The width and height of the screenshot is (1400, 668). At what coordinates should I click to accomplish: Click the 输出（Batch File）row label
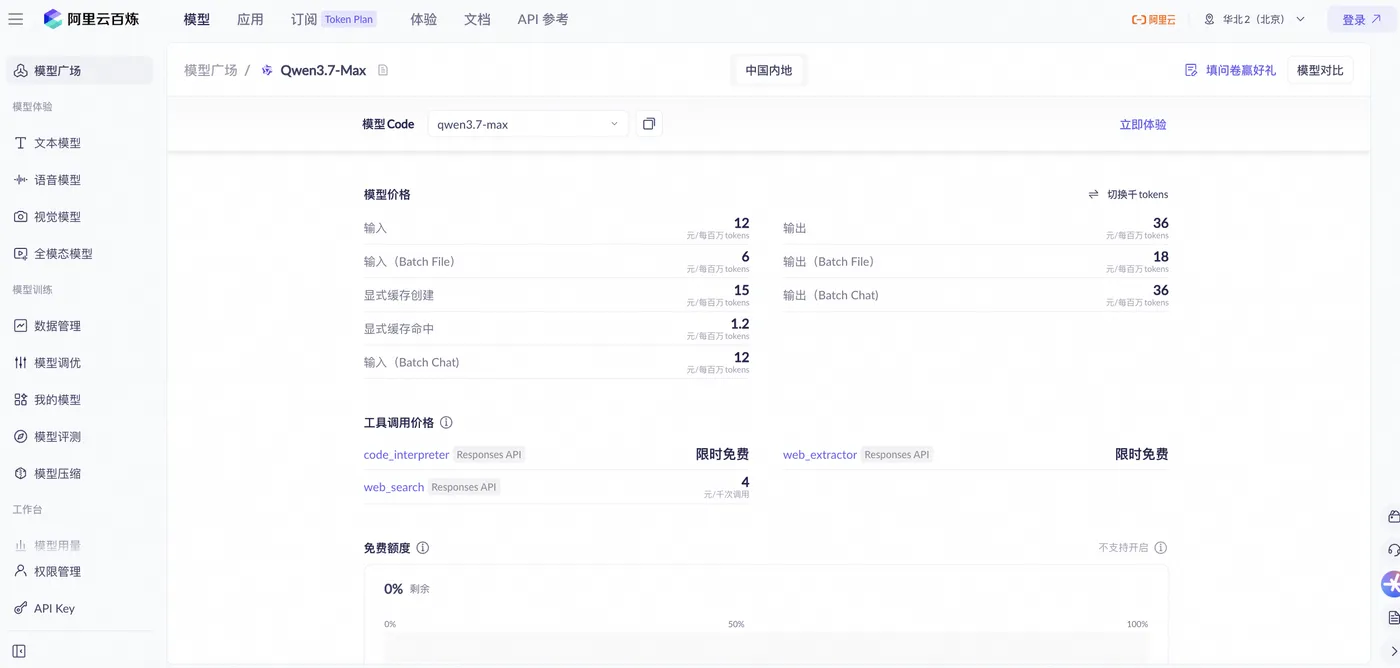tap(829, 261)
